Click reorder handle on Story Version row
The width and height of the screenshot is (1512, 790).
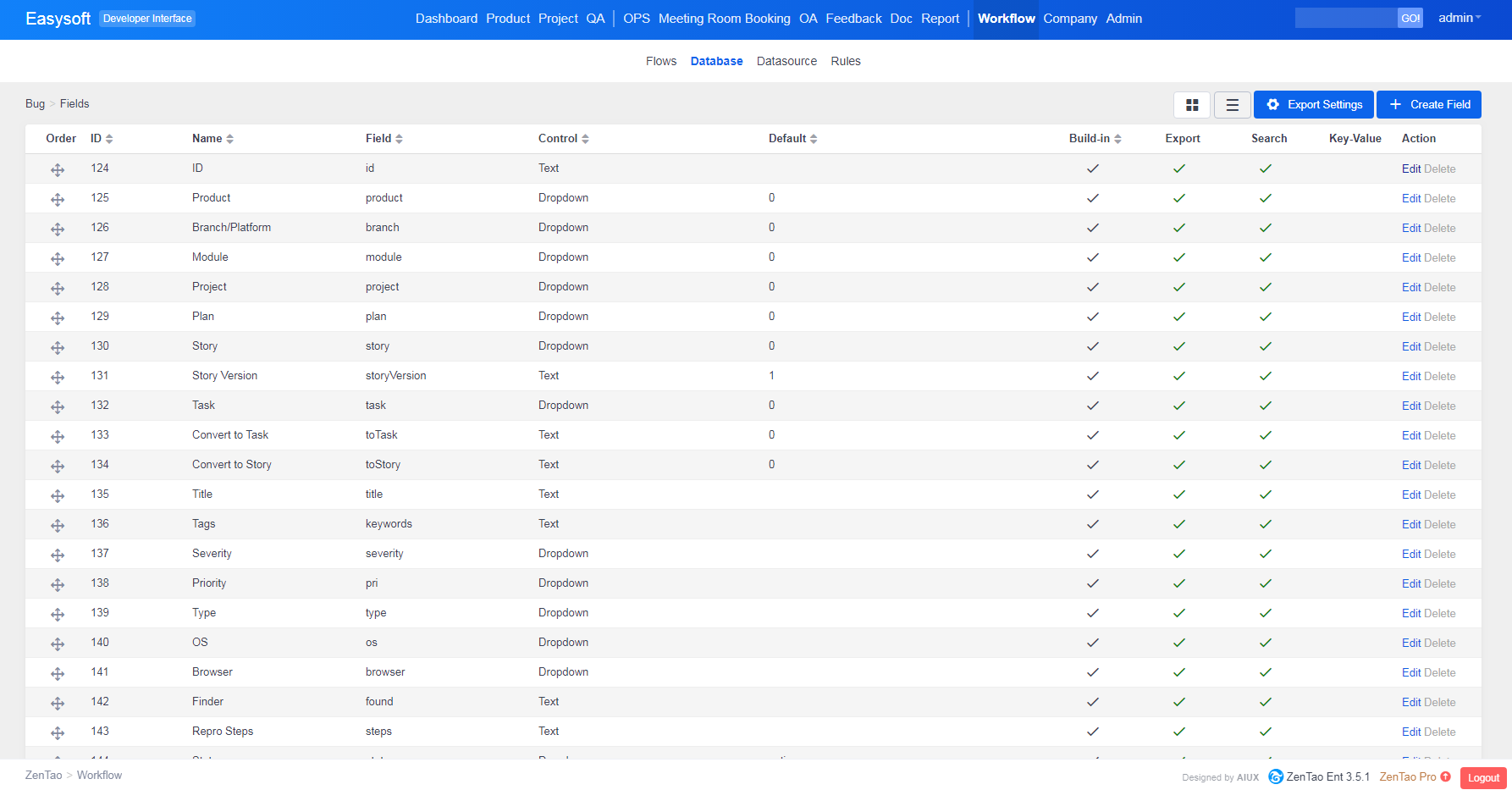pyautogui.click(x=58, y=378)
